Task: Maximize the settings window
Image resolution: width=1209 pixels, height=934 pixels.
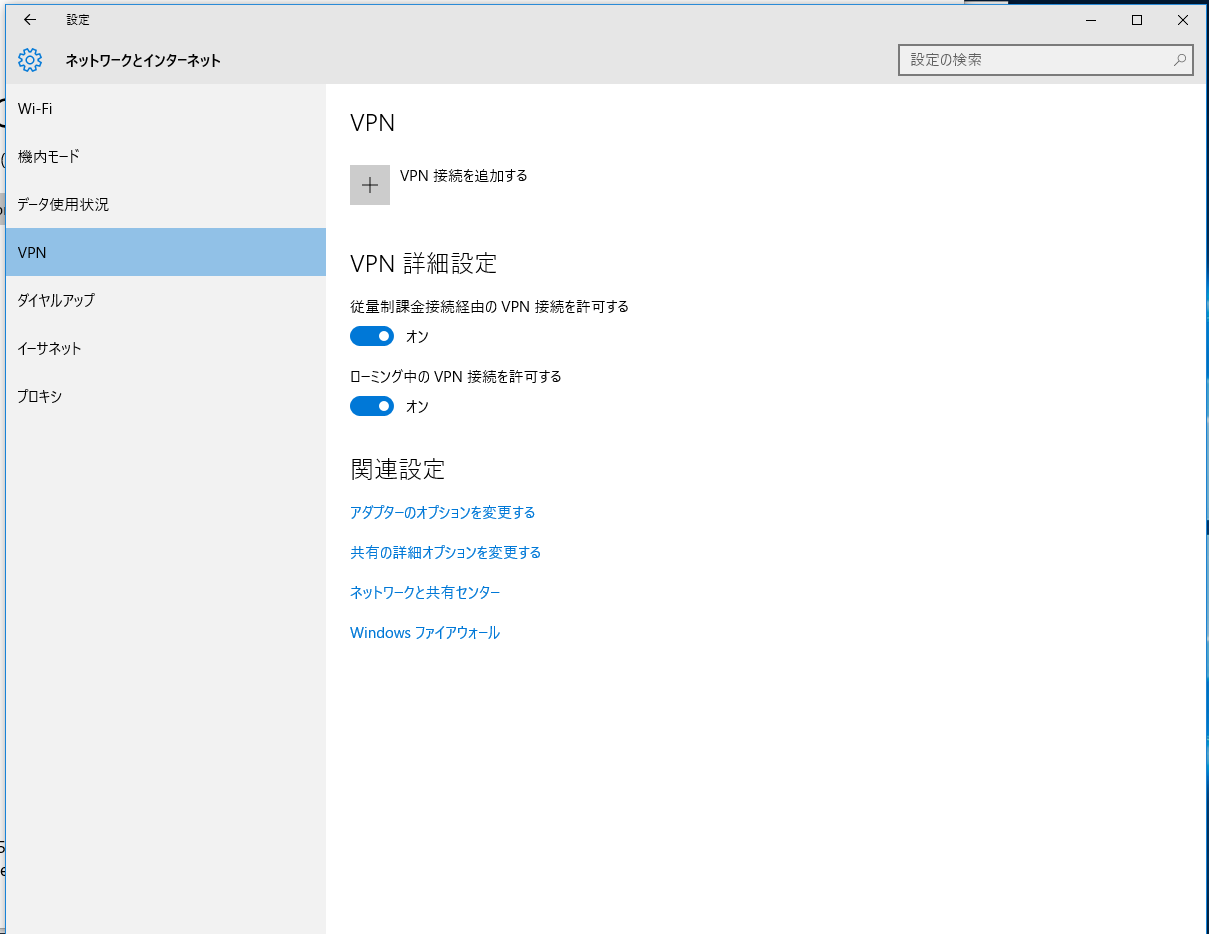Action: [1137, 20]
